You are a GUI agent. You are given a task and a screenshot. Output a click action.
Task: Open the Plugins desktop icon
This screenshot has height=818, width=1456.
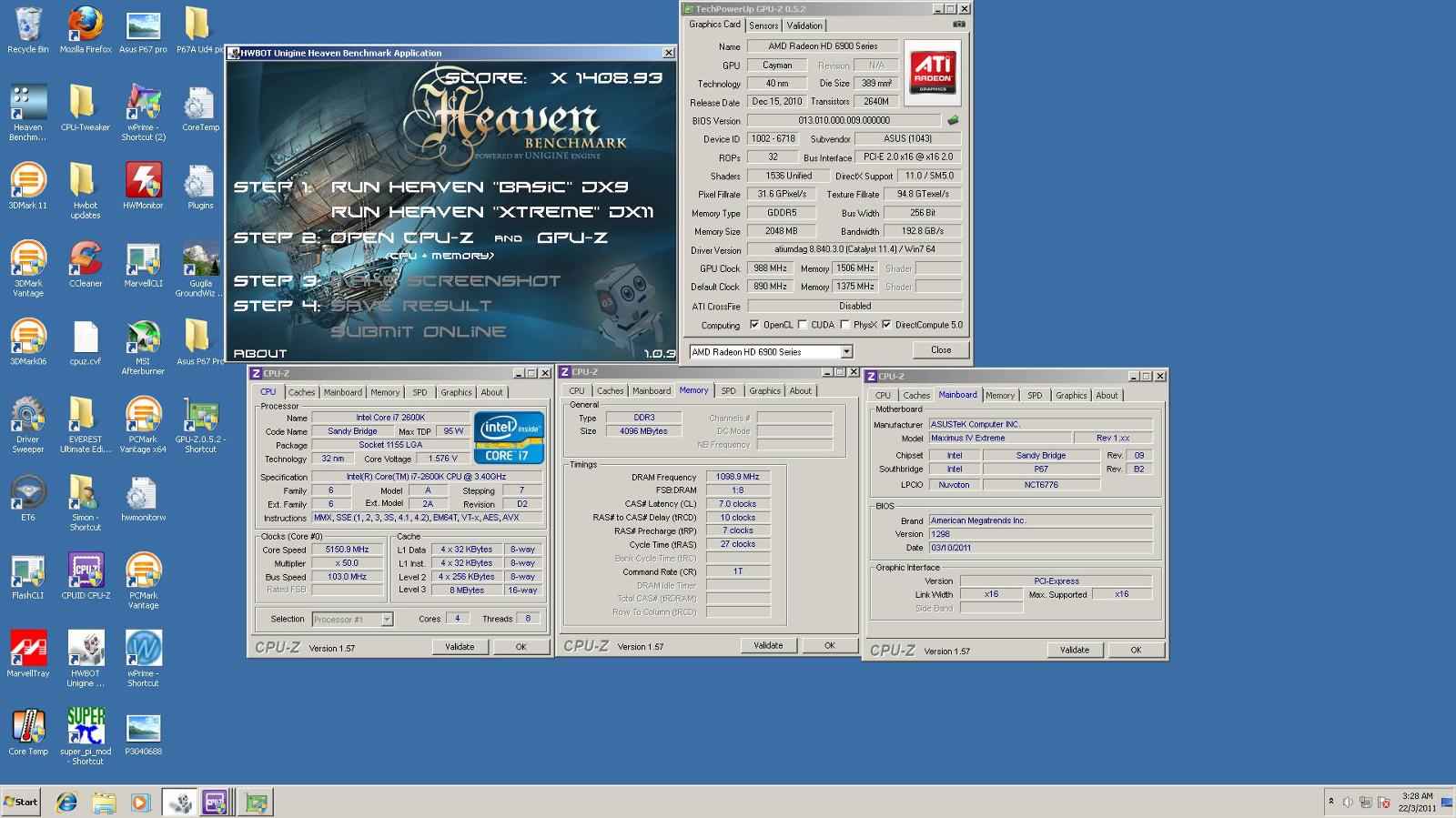coord(200,187)
